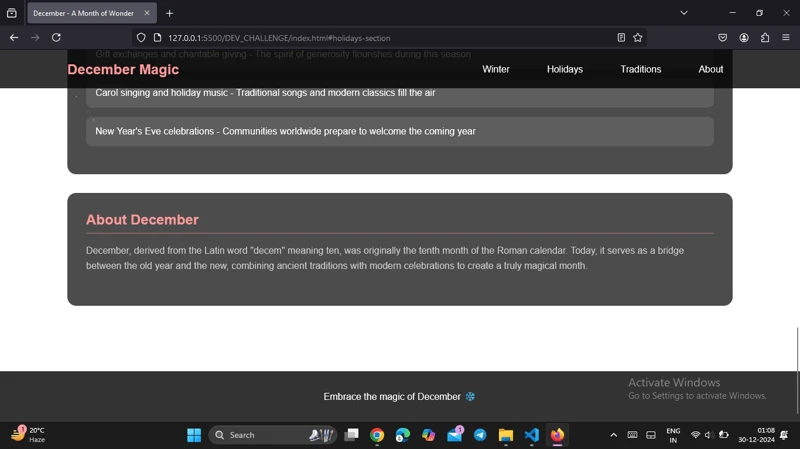The width and height of the screenshot is (800, 449).
Task: Click the December Magic site logo
Action: [x=123, y=70]
